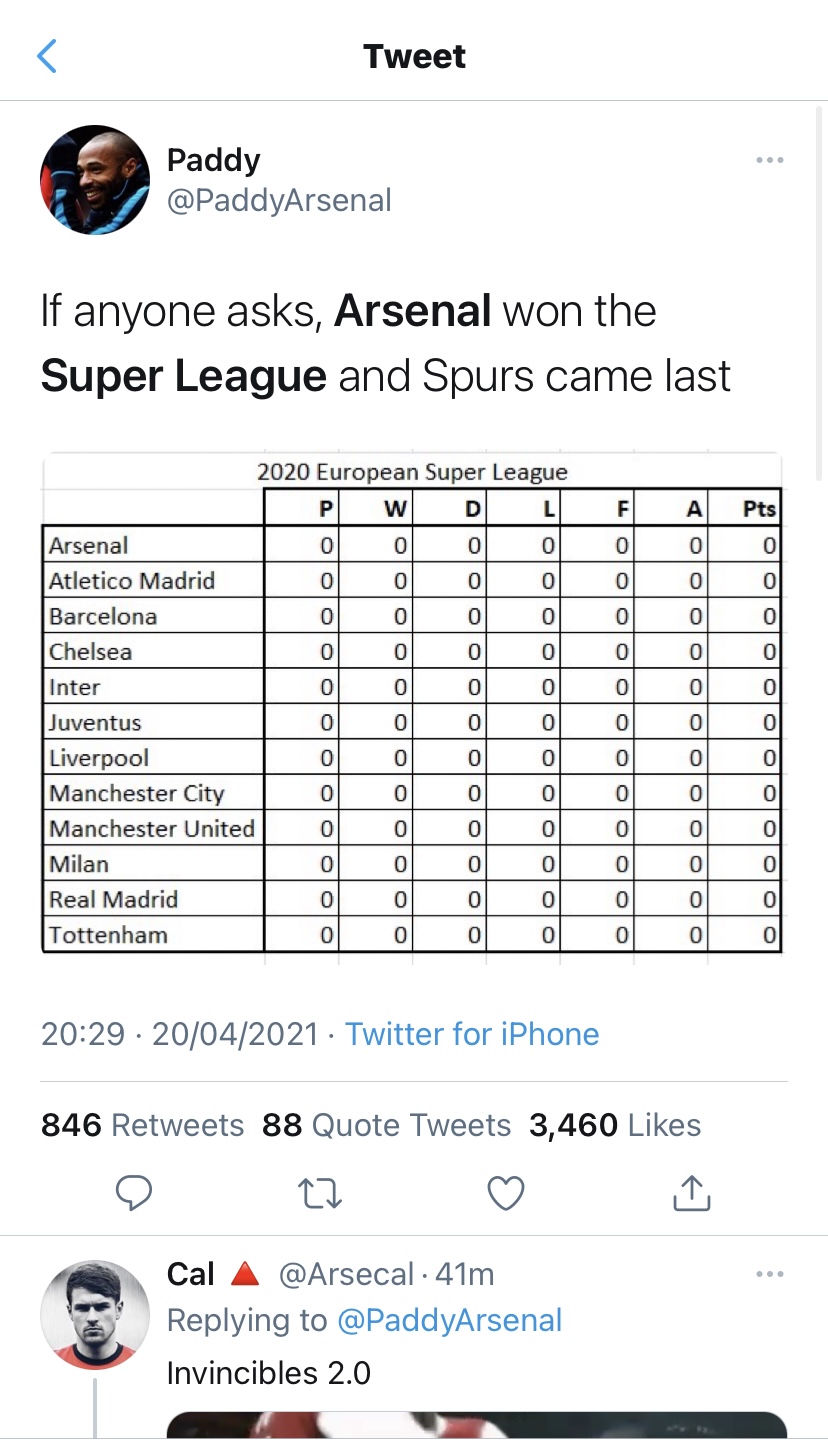828x1453 pixels.
Task: View the 846 Retweets list
Action: coord(142,1125)
